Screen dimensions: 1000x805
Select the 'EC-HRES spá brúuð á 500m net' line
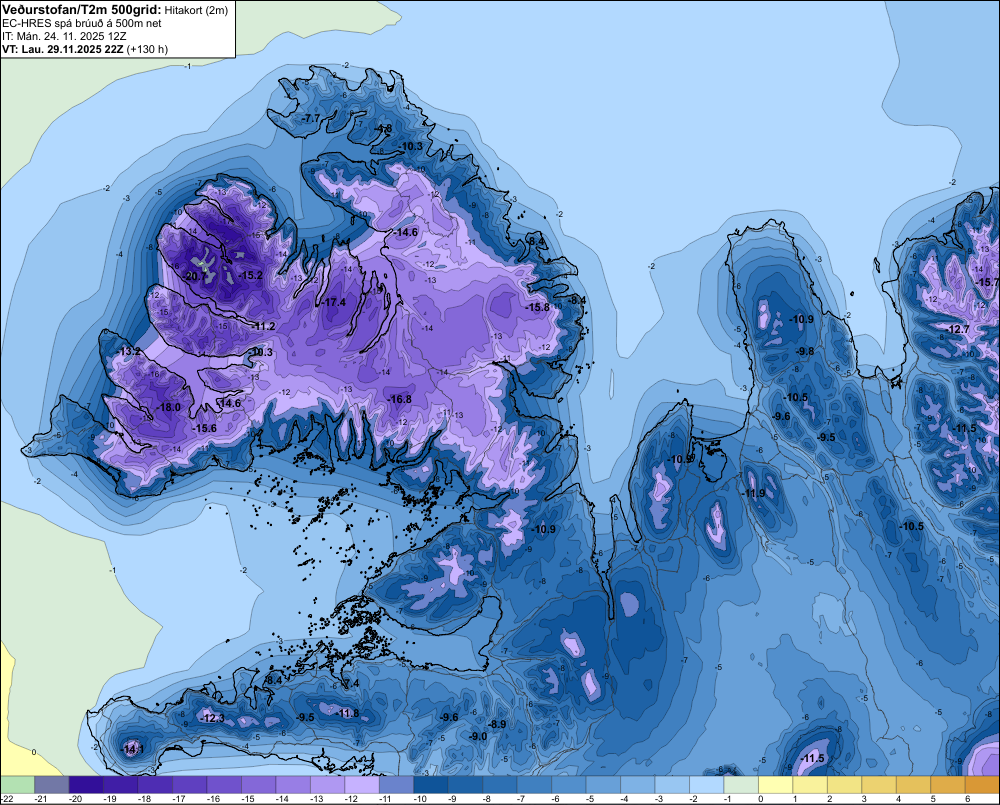point(82,24)
